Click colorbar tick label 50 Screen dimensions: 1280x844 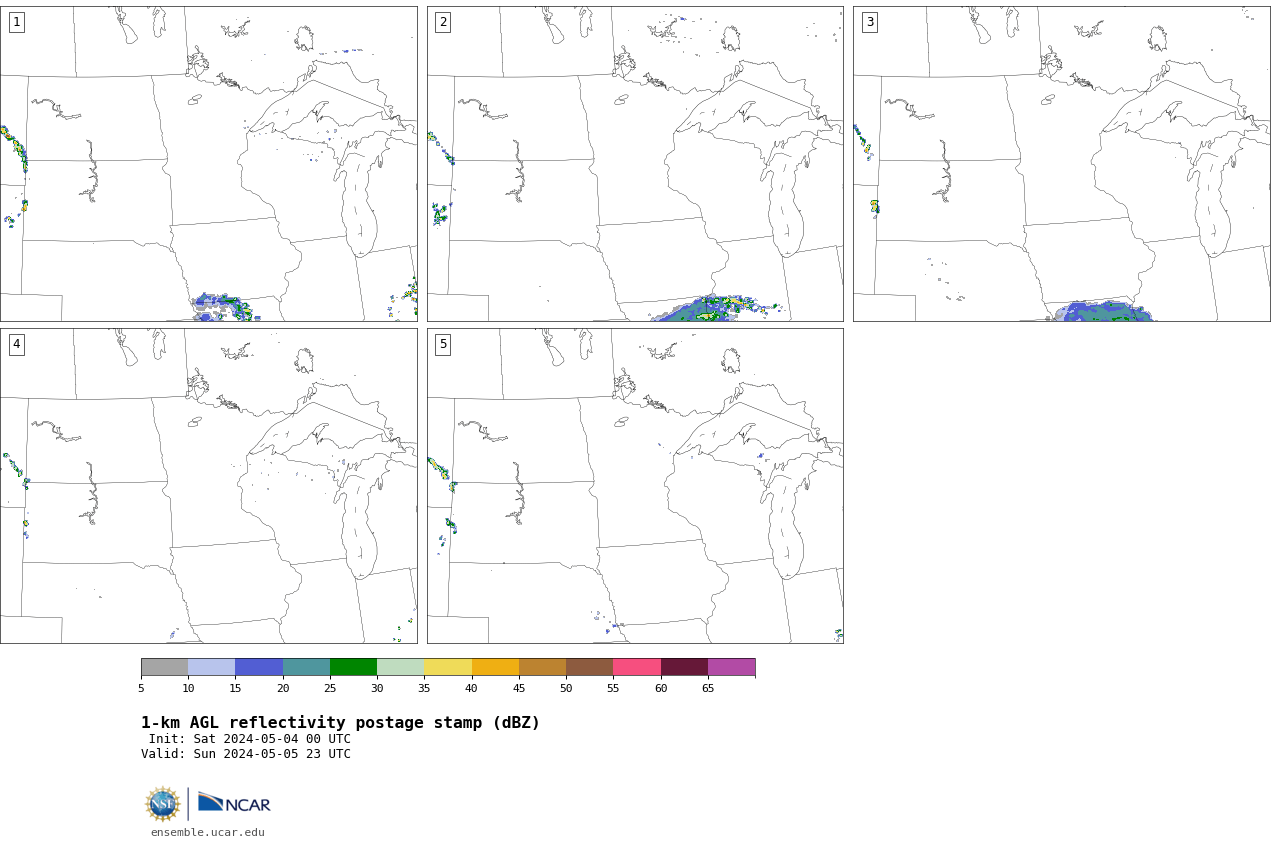[566, 688]
